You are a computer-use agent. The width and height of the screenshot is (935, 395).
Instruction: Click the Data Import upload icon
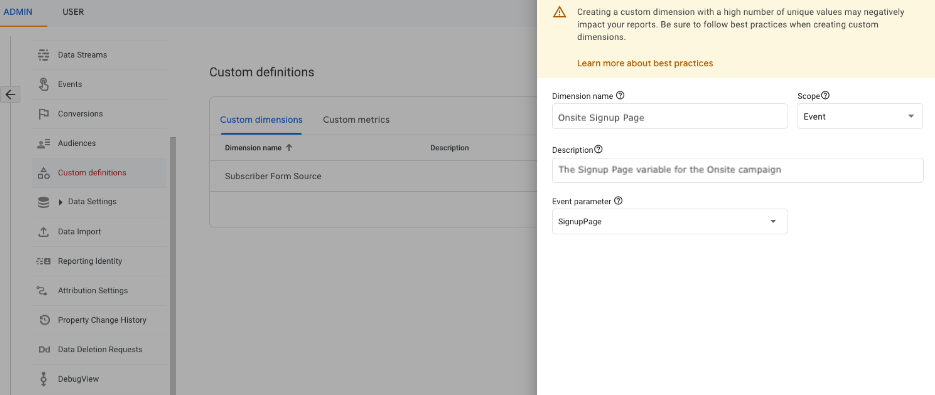coord(43,232)
